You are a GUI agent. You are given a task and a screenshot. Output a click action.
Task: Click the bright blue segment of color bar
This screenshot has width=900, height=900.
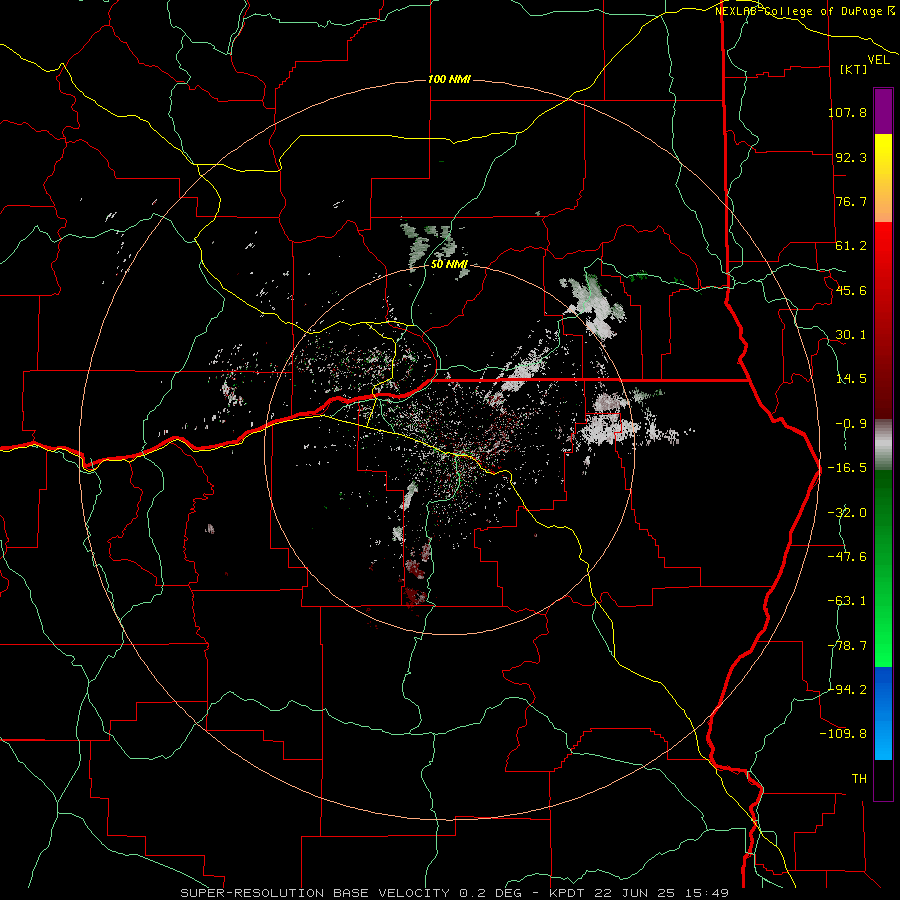(x=883, y=713)
